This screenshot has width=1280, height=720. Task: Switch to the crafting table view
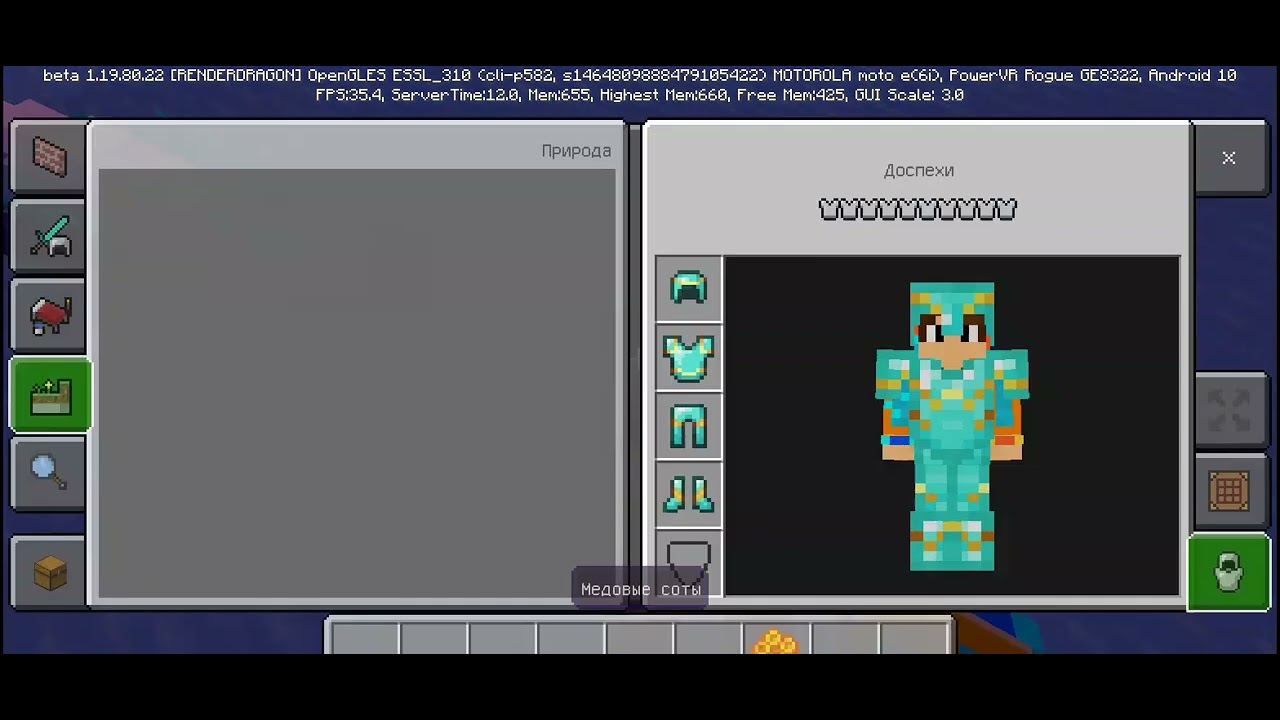click(1229, 492)
